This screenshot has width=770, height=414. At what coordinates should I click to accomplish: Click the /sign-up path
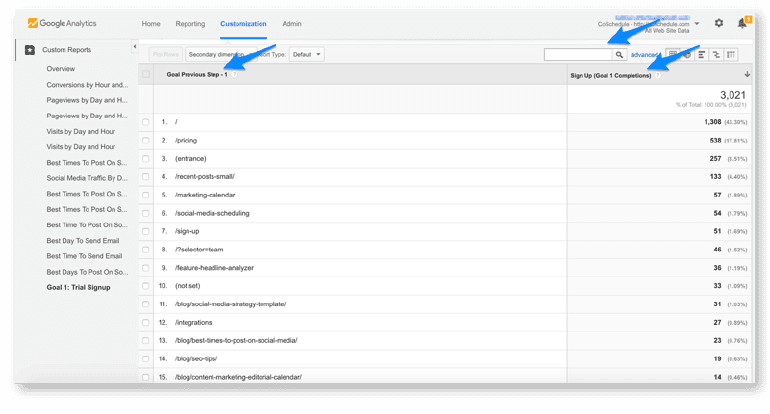coord(187,231)
